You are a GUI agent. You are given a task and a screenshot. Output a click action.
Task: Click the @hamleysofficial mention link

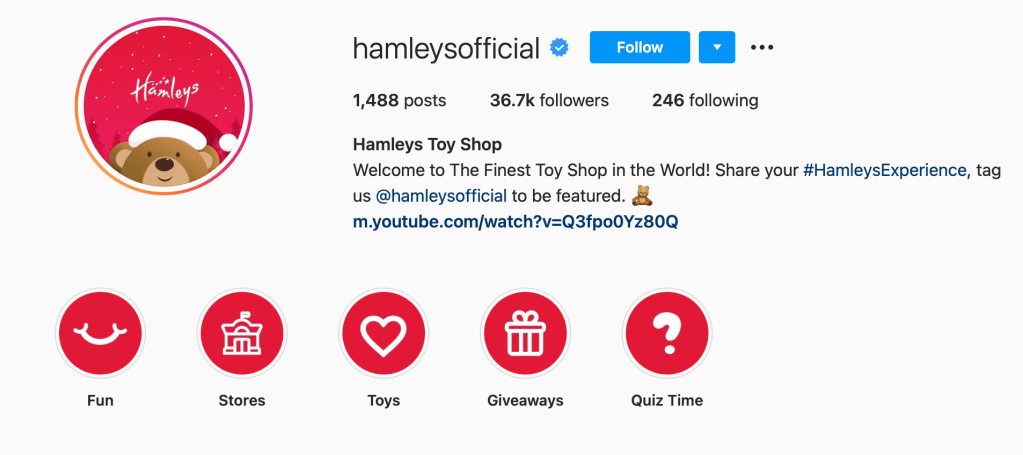click(441, 196)
